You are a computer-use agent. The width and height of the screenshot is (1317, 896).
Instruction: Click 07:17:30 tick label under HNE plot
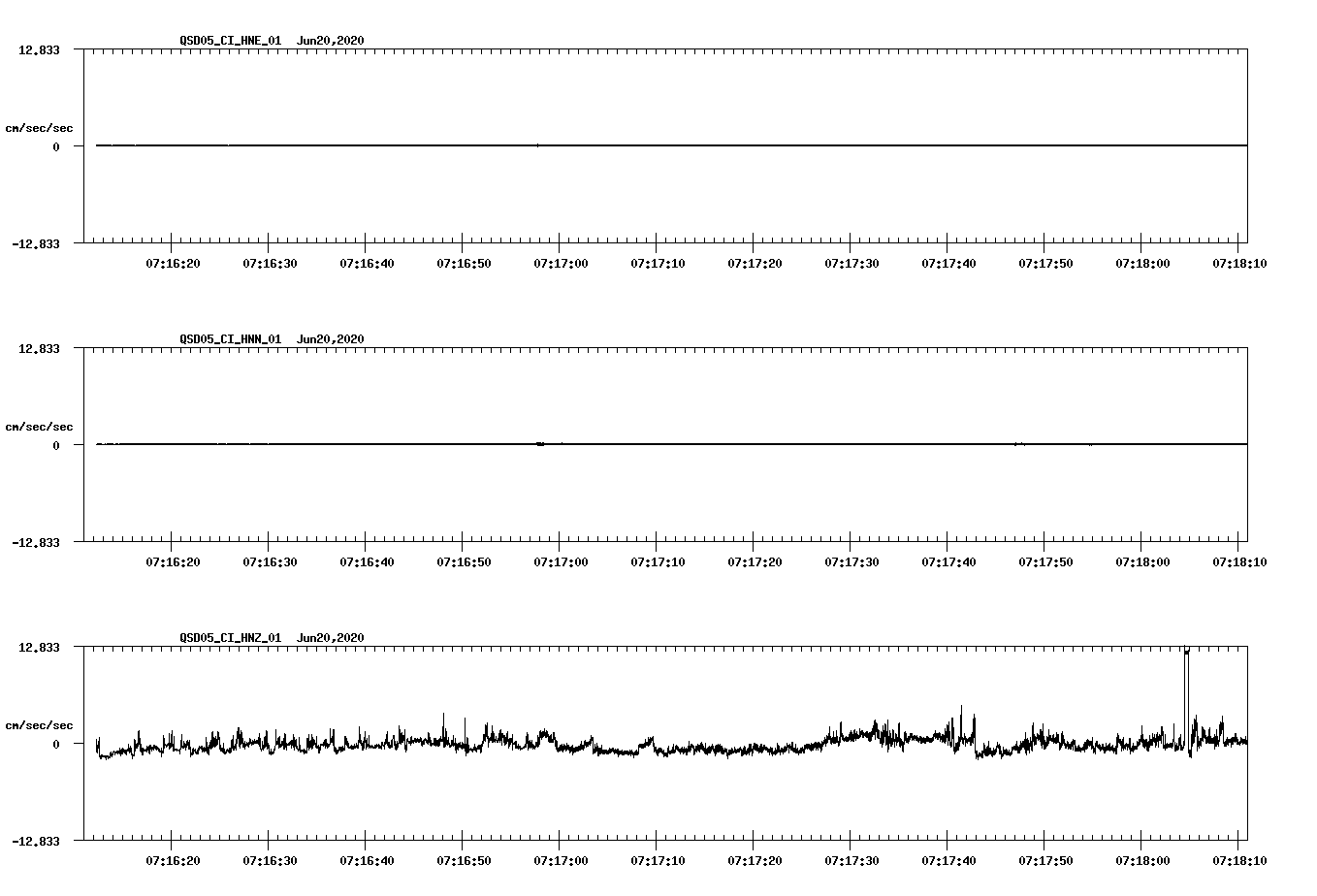(x=852, y=263)
